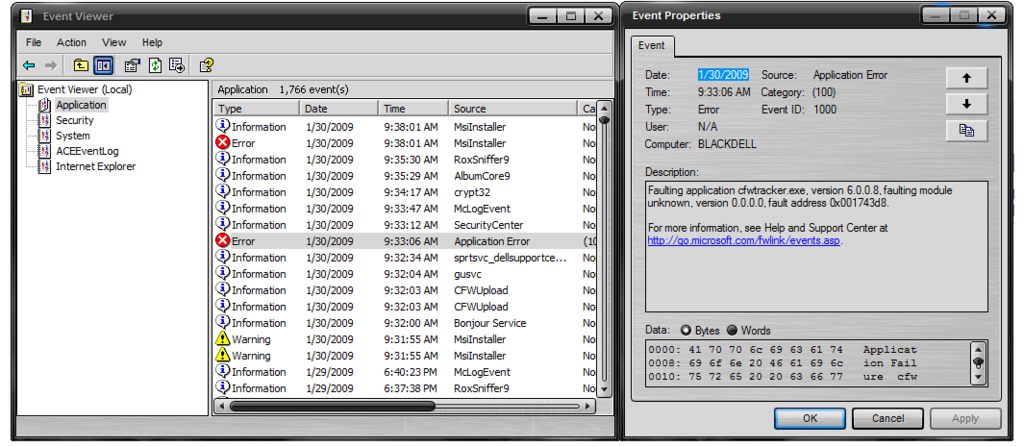Screen dimensions: 1024x447
Task: Click the Up One Level folder icon
Action: pyautogui.click(x=81, y=66)
